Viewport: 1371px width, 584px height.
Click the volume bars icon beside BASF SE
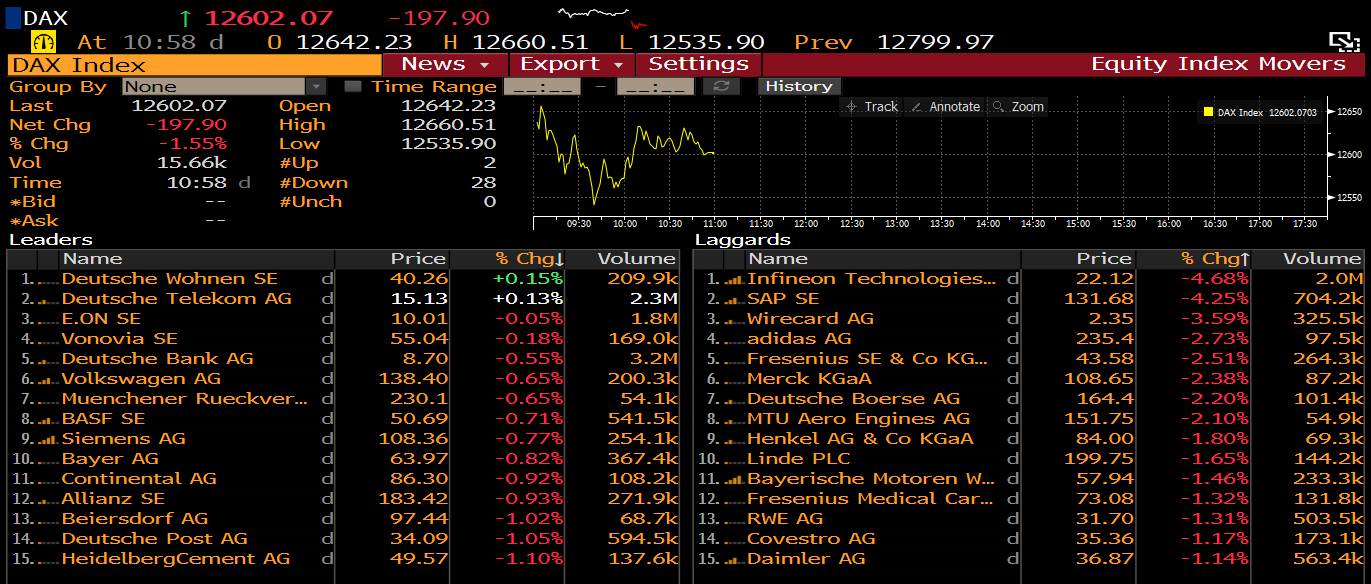pos(49,419)
